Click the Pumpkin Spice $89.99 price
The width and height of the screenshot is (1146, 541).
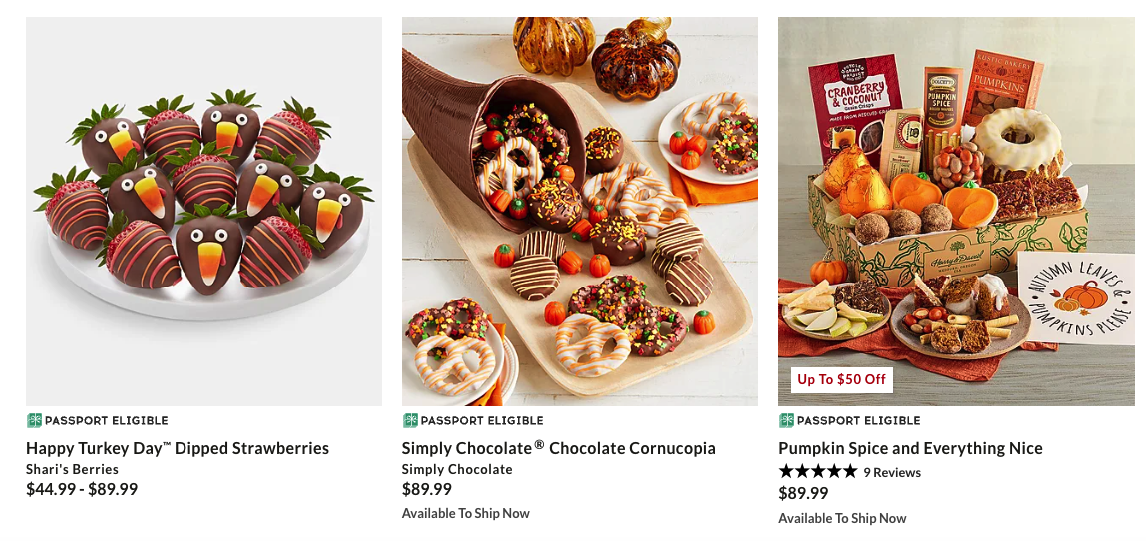tap(803, 493)
